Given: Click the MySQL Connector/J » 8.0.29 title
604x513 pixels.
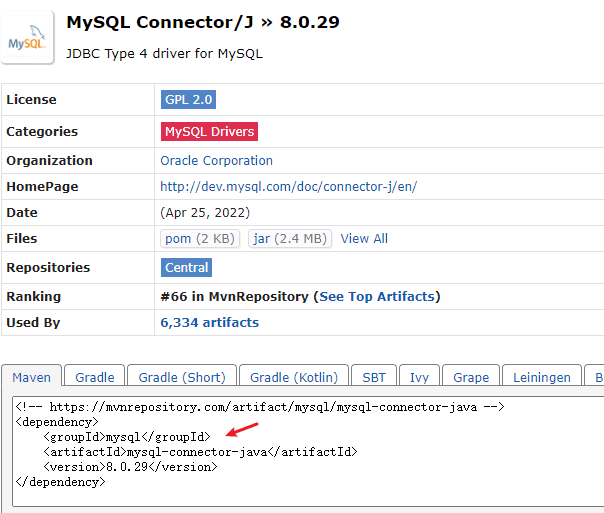Looking at the screenshot, I should tap(203, 22).
